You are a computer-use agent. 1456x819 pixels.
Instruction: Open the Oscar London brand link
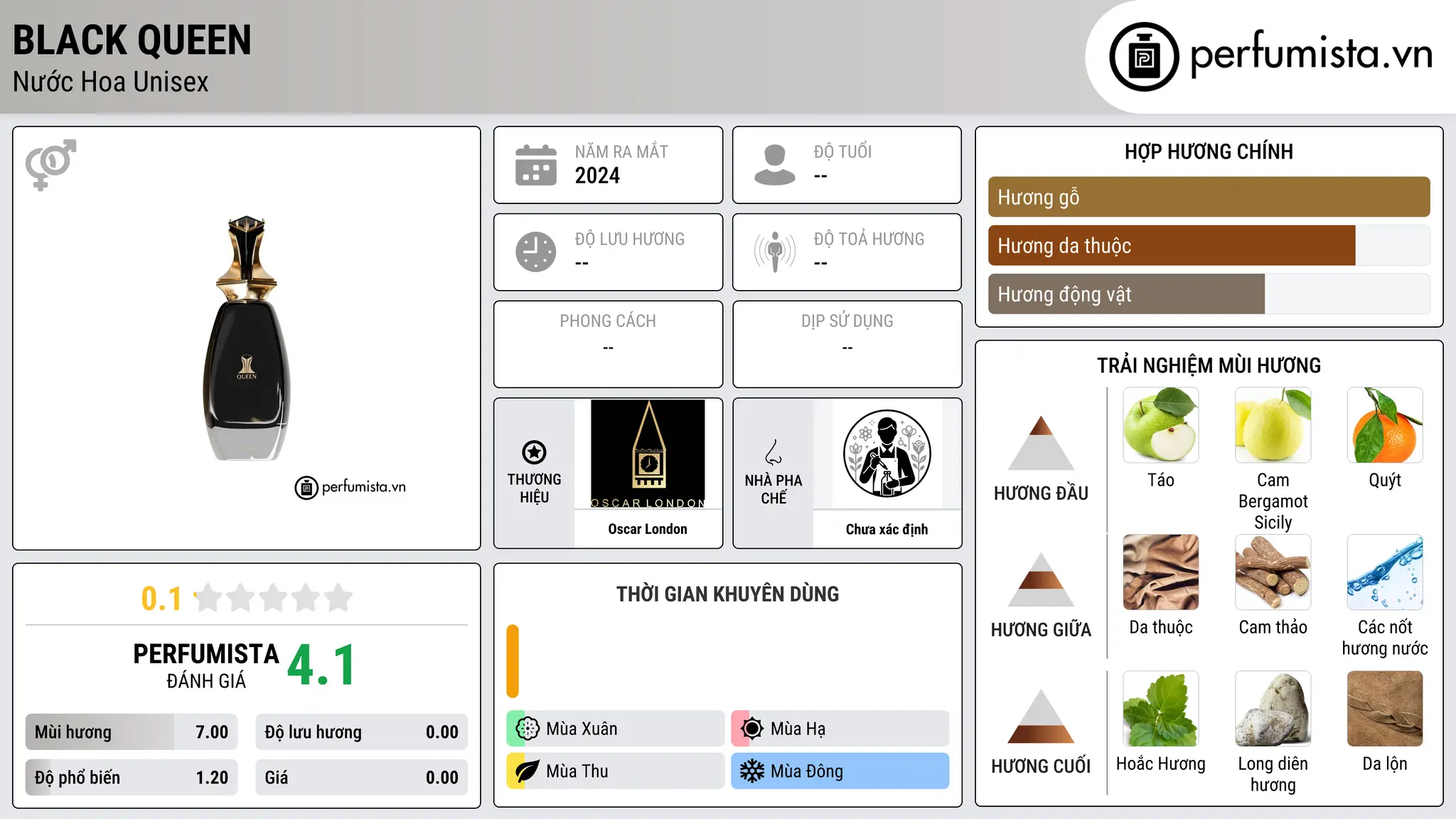click(648, 529)
